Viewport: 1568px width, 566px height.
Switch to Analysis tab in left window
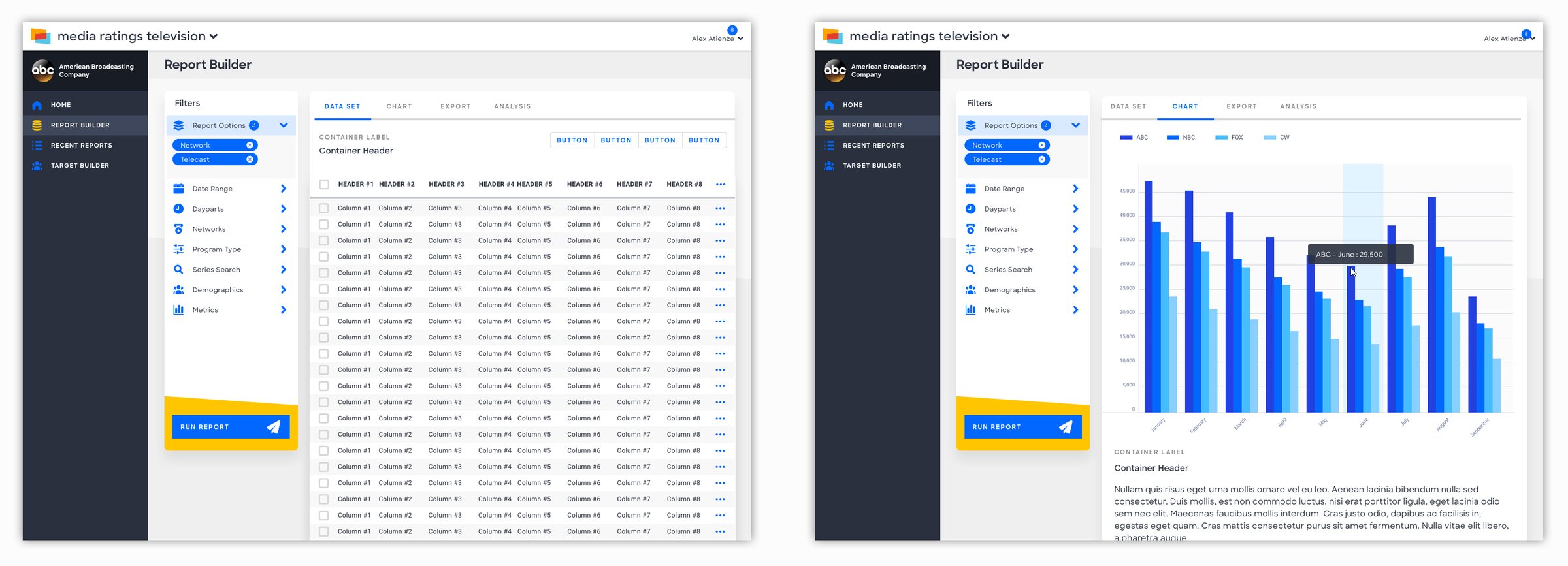point(512,106)
